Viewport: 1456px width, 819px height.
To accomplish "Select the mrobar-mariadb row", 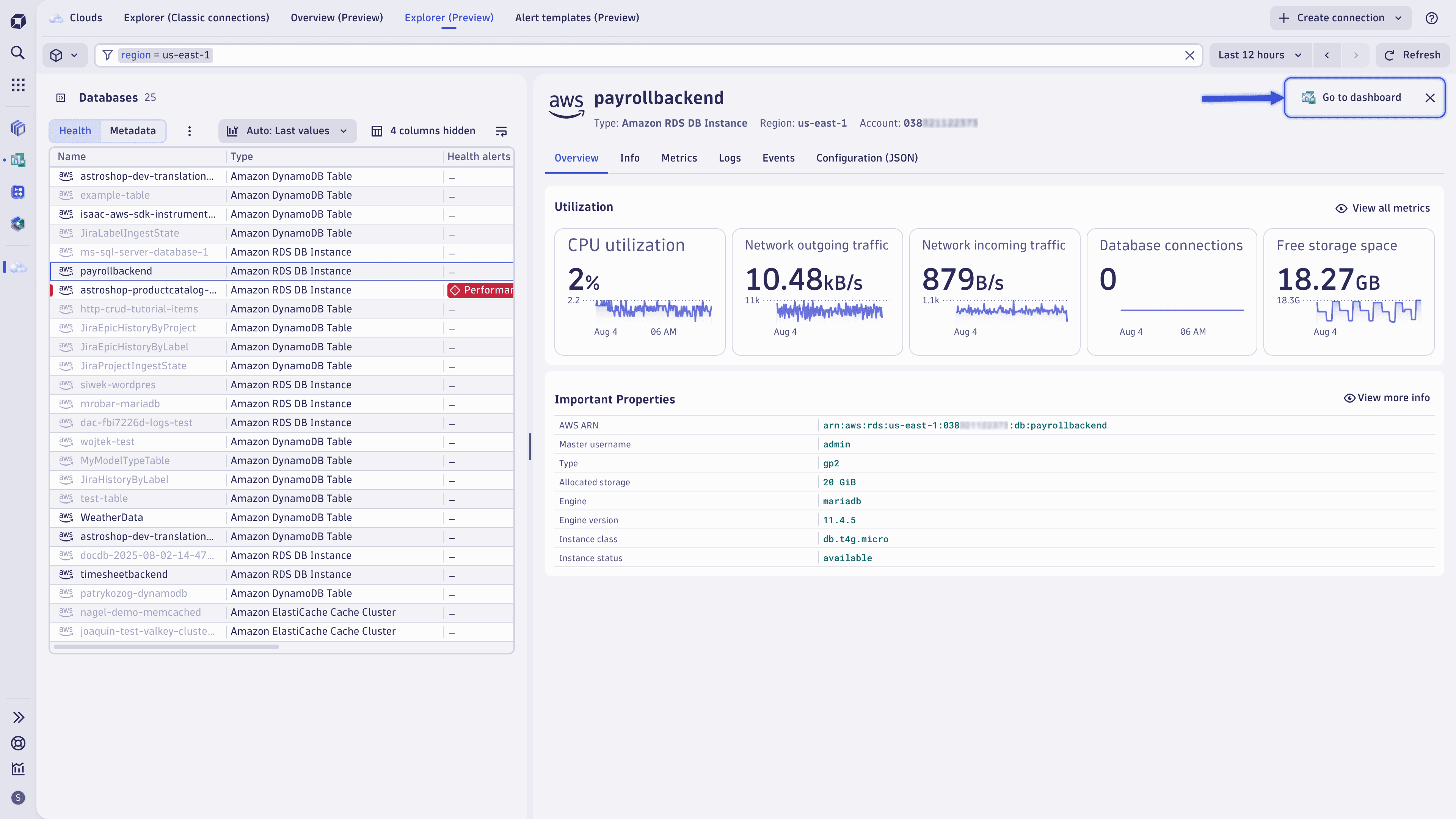I will (281, 404).
